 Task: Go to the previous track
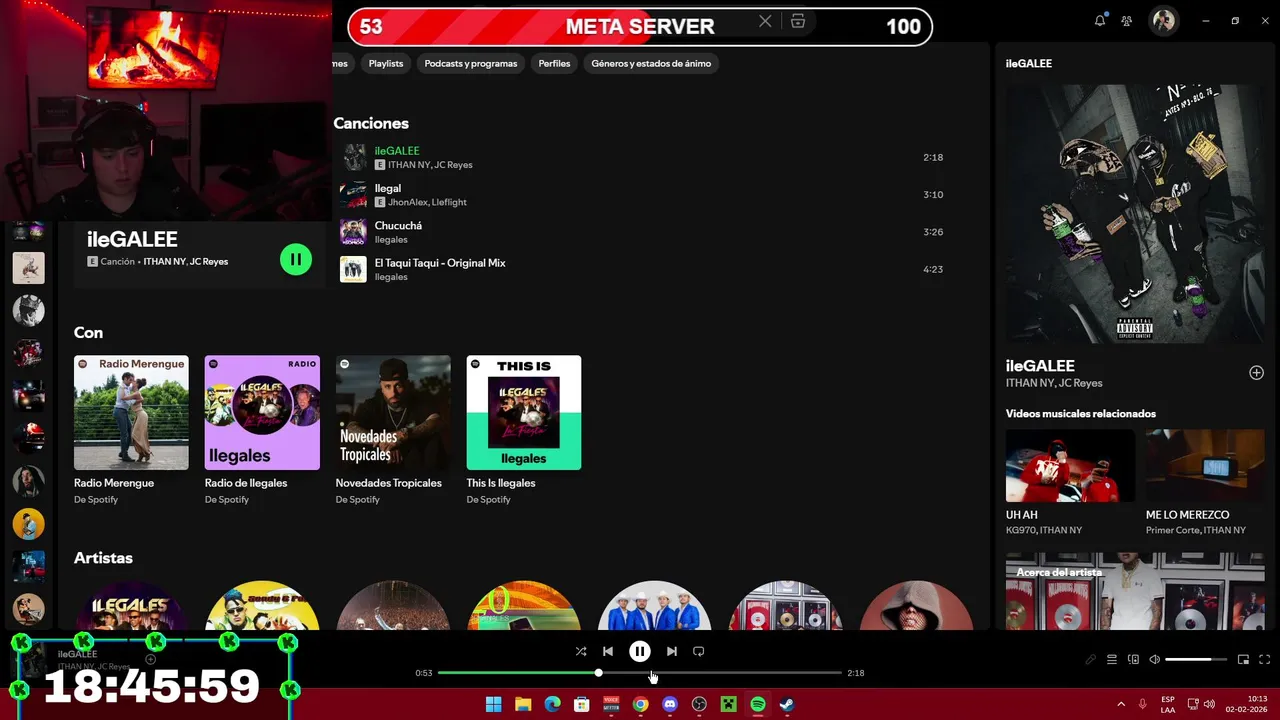[607, 651]
